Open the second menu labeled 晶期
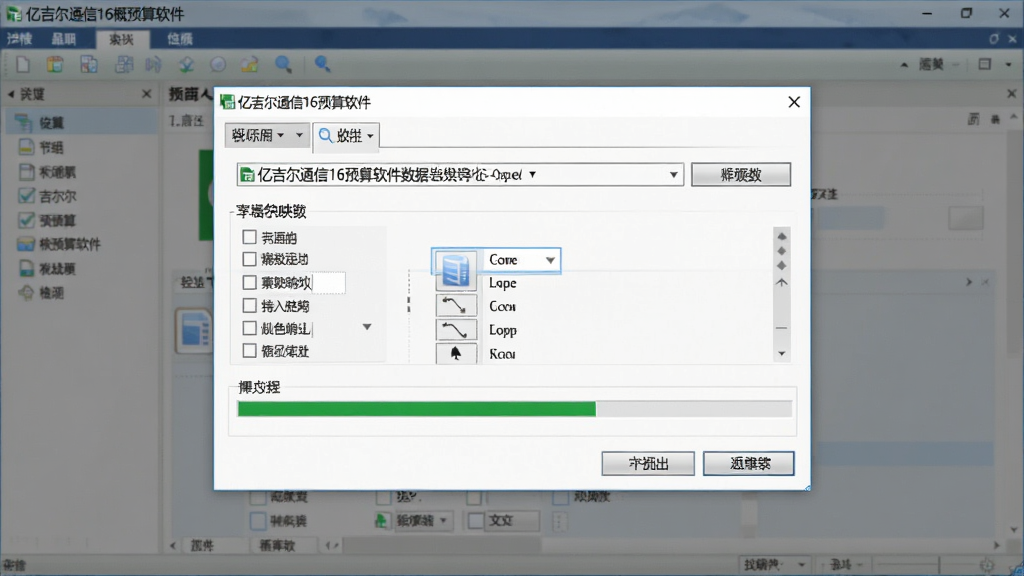 pyautogui.click(x=63, y=39)
